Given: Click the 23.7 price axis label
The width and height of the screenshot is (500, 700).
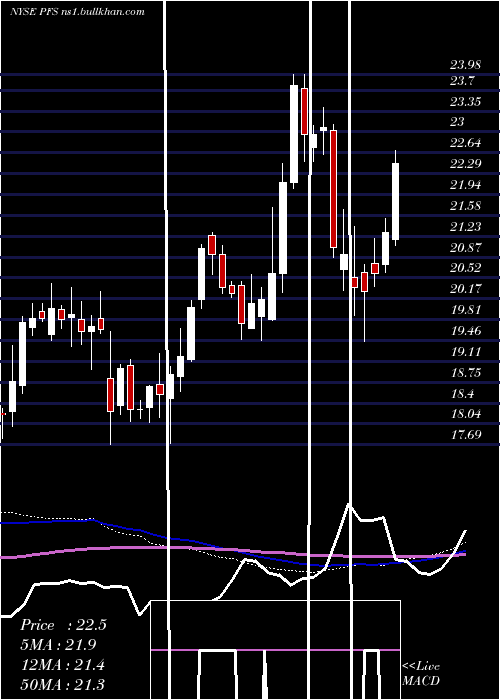Looking at the screenshot, I should (x=462, y=81).
